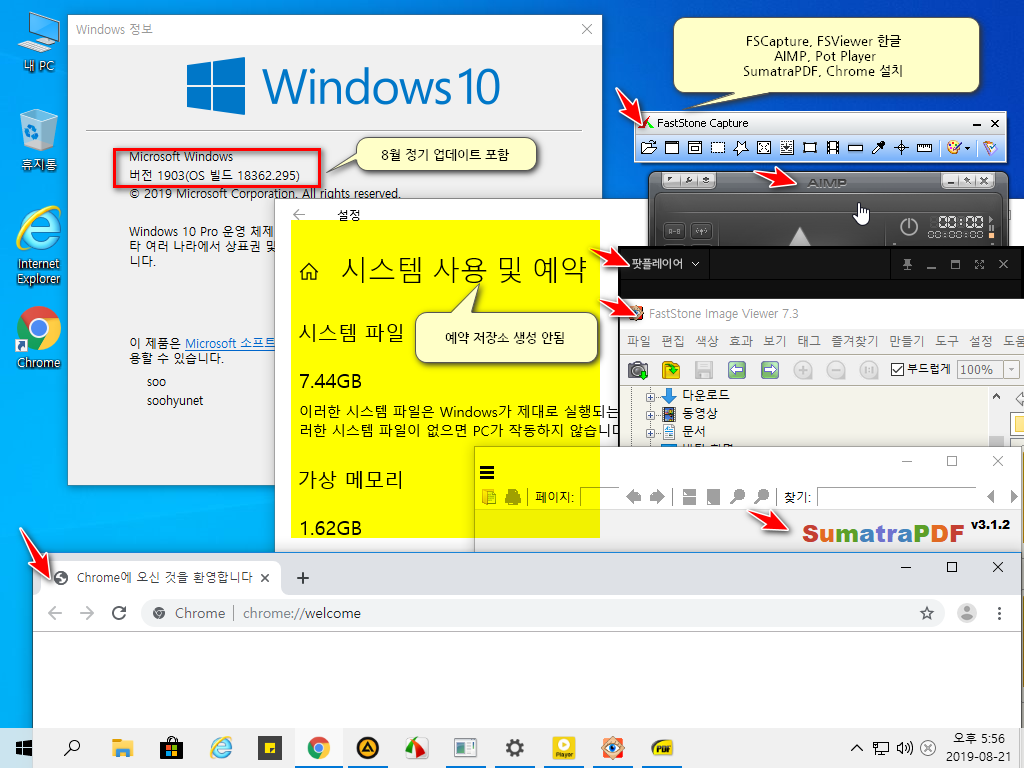
Task: Click Microsoft 소프트 license link
Action: (x=230, y=343)
